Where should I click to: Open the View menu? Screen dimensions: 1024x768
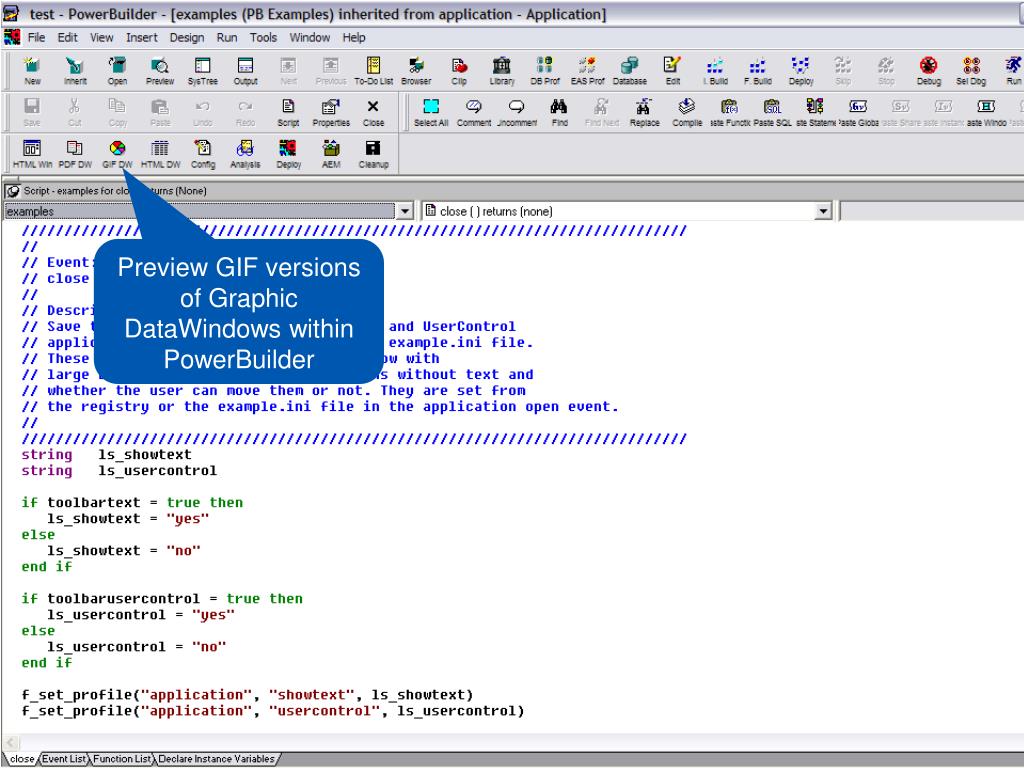[x=101, y=37]
